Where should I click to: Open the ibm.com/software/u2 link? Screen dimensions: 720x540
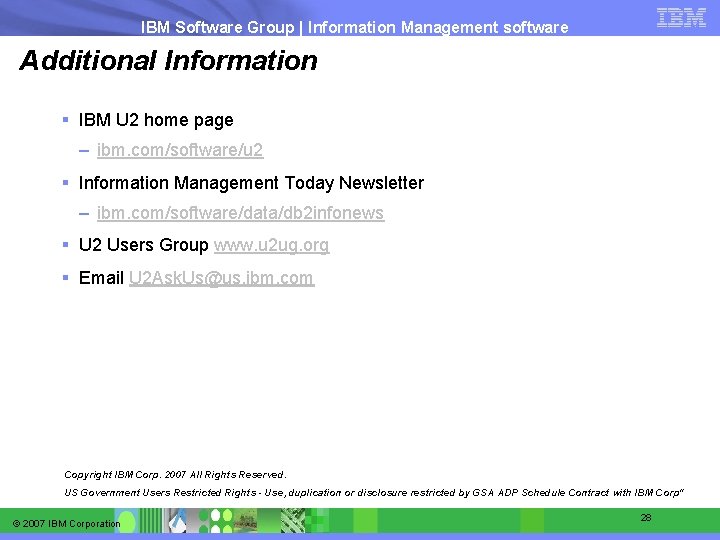point(180,150)
